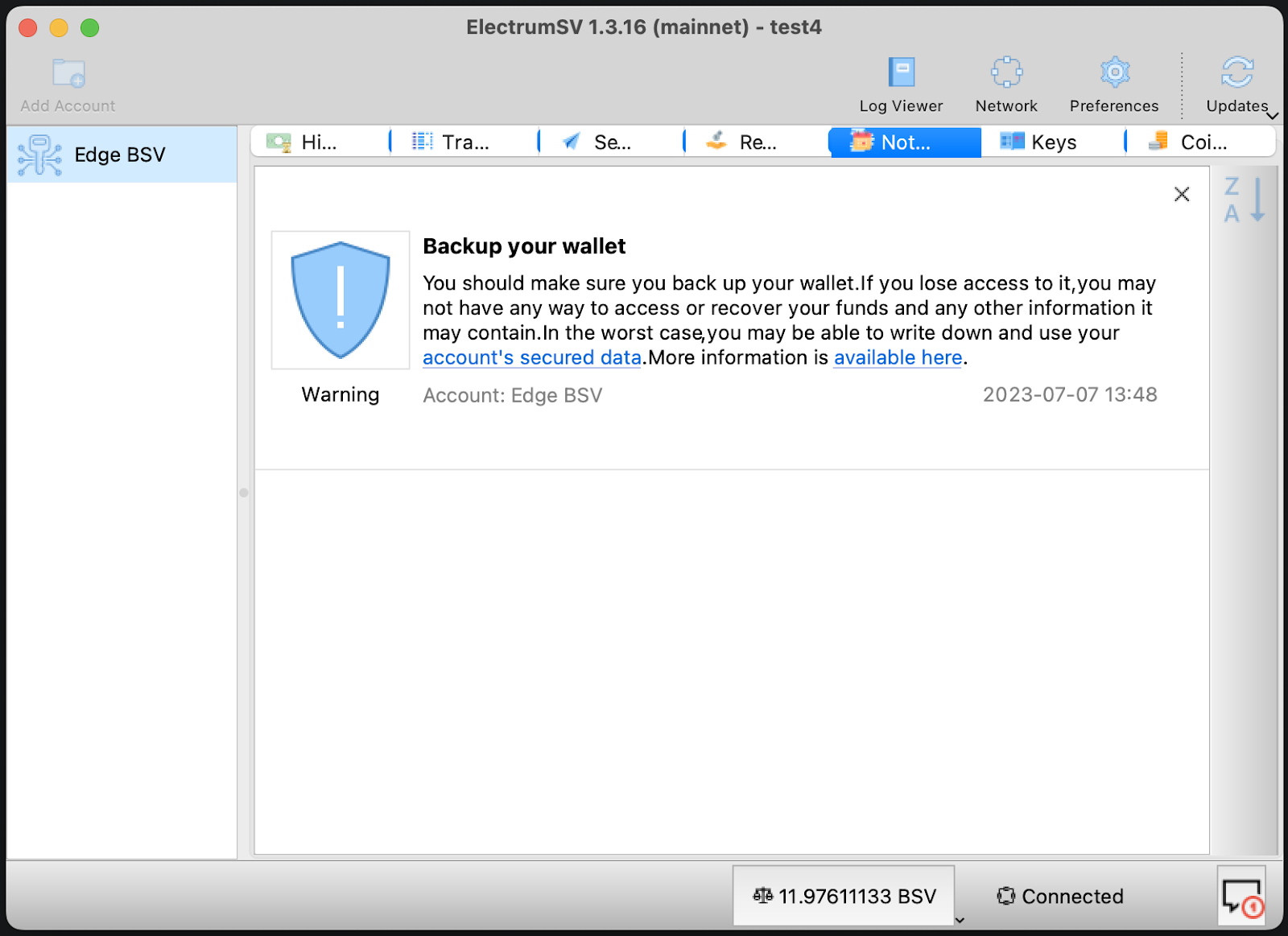Open the notifications speech bubble icon
The height and width of the screenshot is (936, 1288).
pos(1242,896)
